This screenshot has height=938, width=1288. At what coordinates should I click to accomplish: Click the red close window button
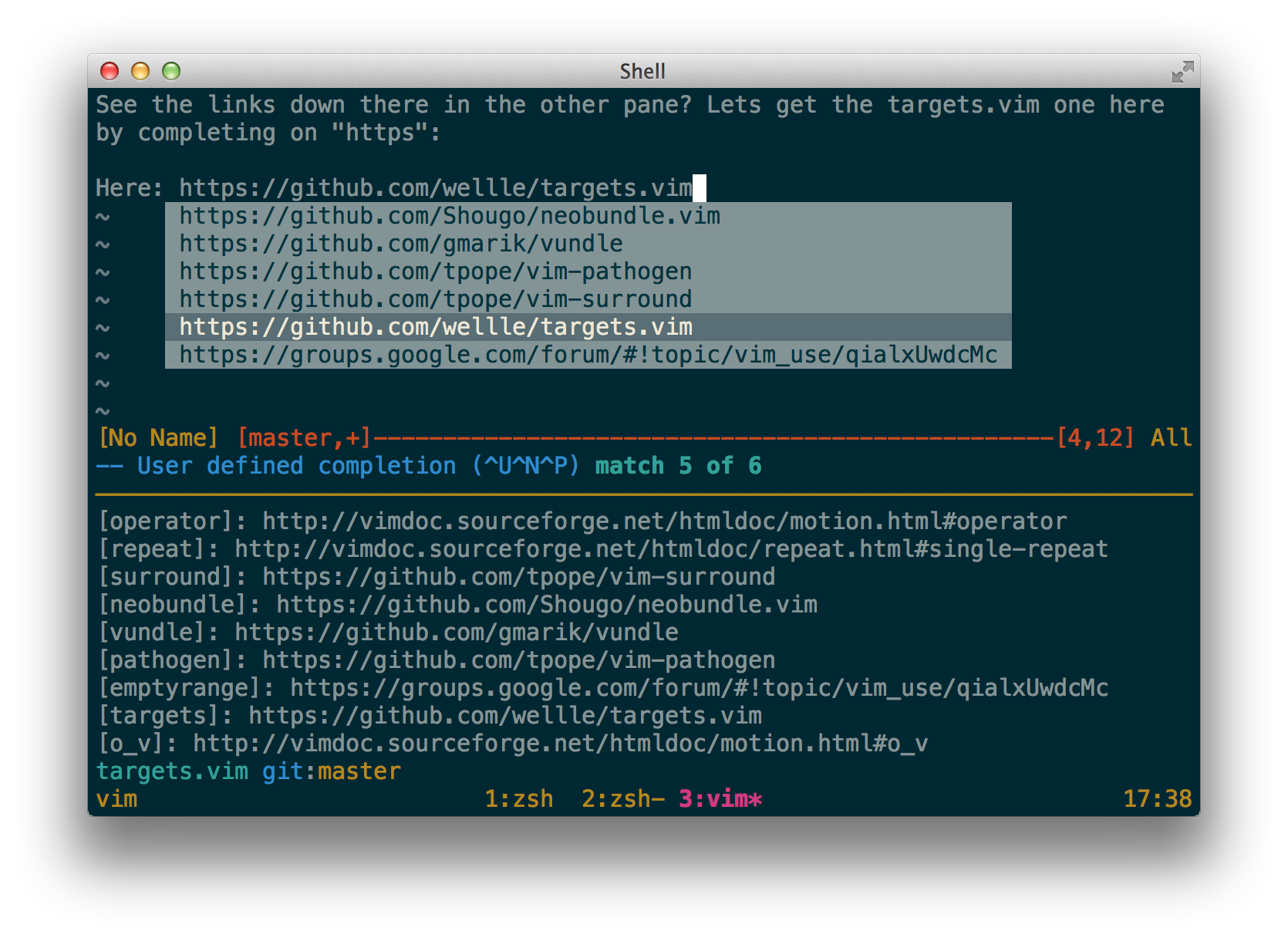(x=110, y=71)
